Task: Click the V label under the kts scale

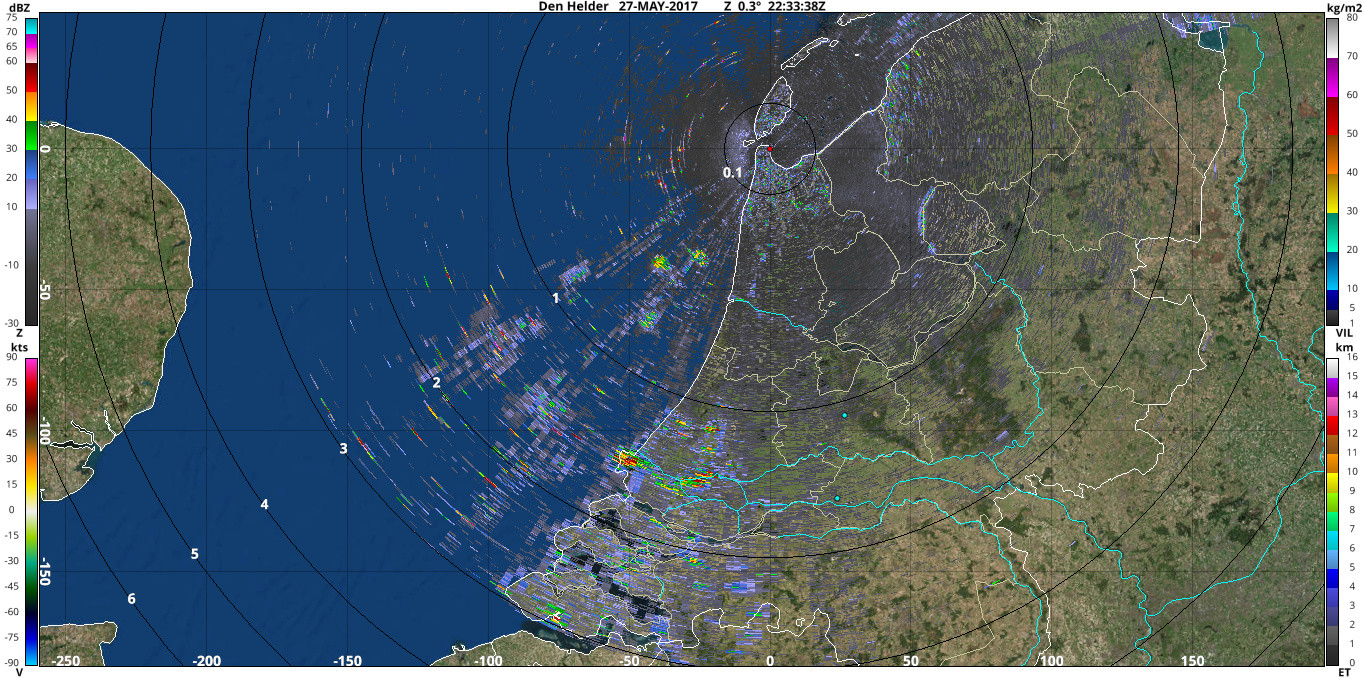Action: [20, 672]
